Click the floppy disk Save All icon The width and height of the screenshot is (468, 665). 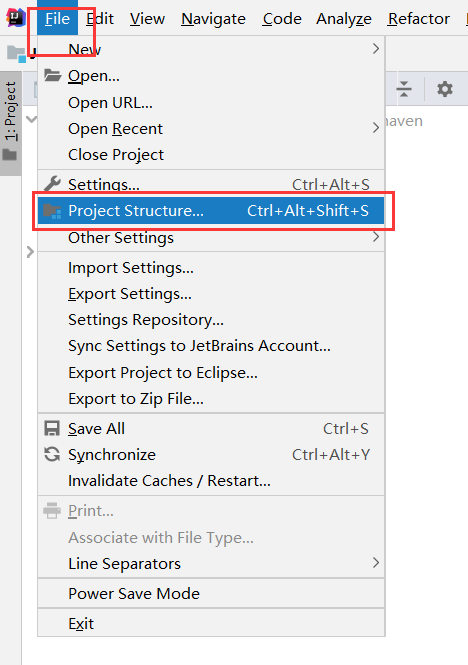[52, 428]
